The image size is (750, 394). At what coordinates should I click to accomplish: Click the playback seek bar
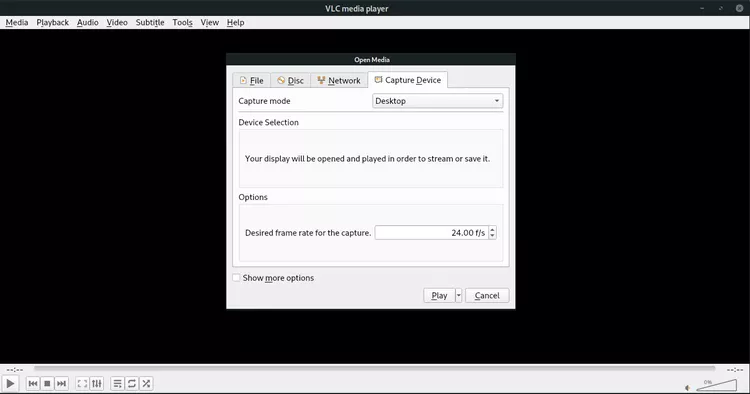(x=375, y=369)
